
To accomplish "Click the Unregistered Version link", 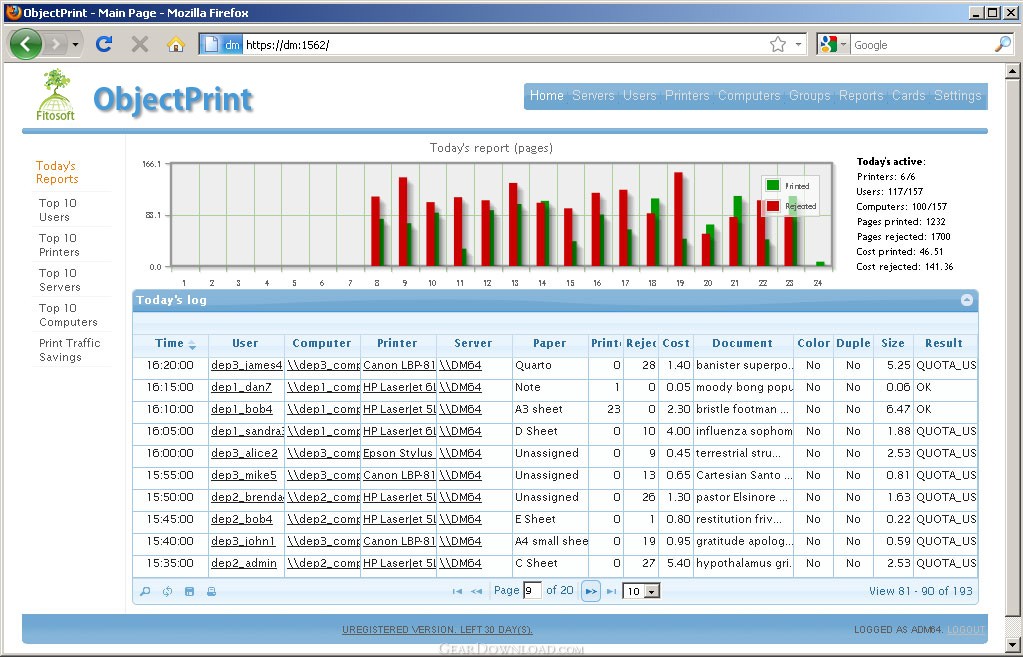I will coord(437,630).
